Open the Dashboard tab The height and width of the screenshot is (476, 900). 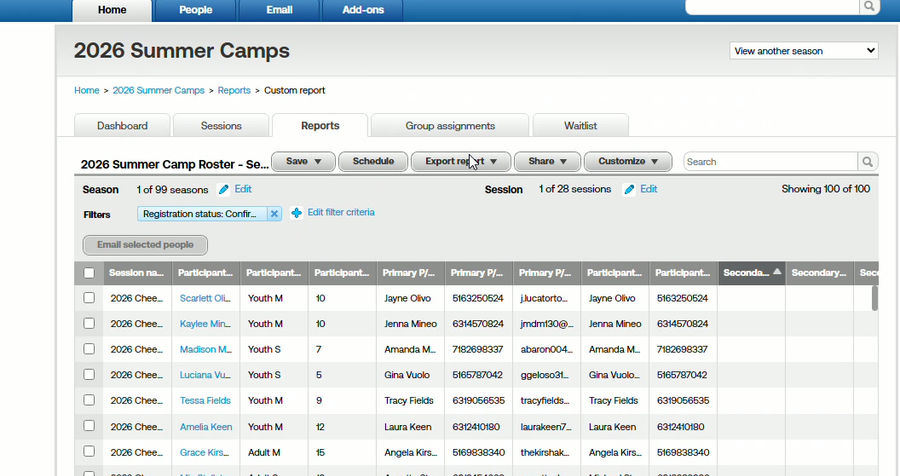pyautogui.click(x=122, y=126)
